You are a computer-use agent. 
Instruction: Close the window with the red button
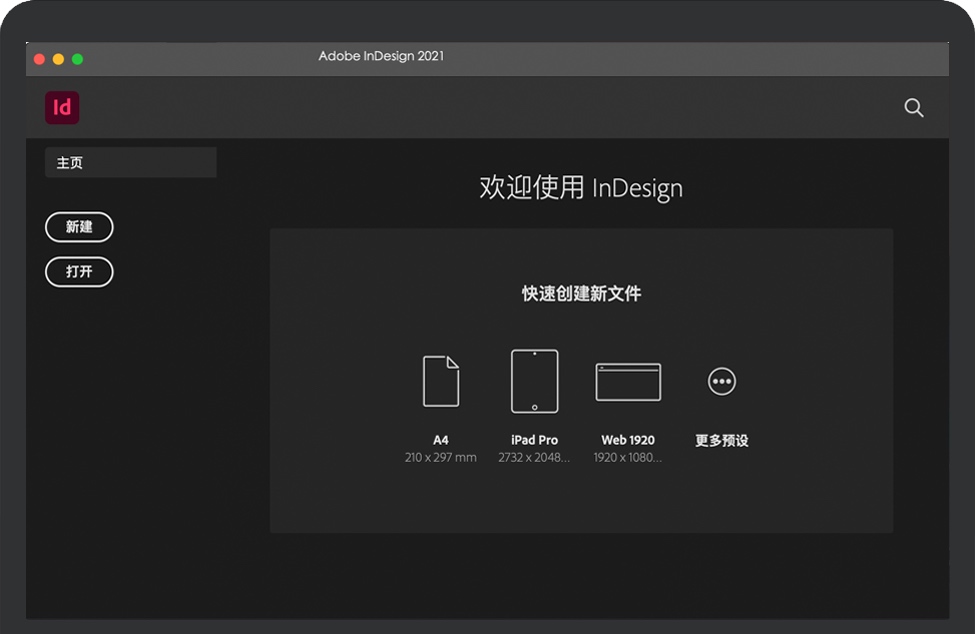pos(39,59)
